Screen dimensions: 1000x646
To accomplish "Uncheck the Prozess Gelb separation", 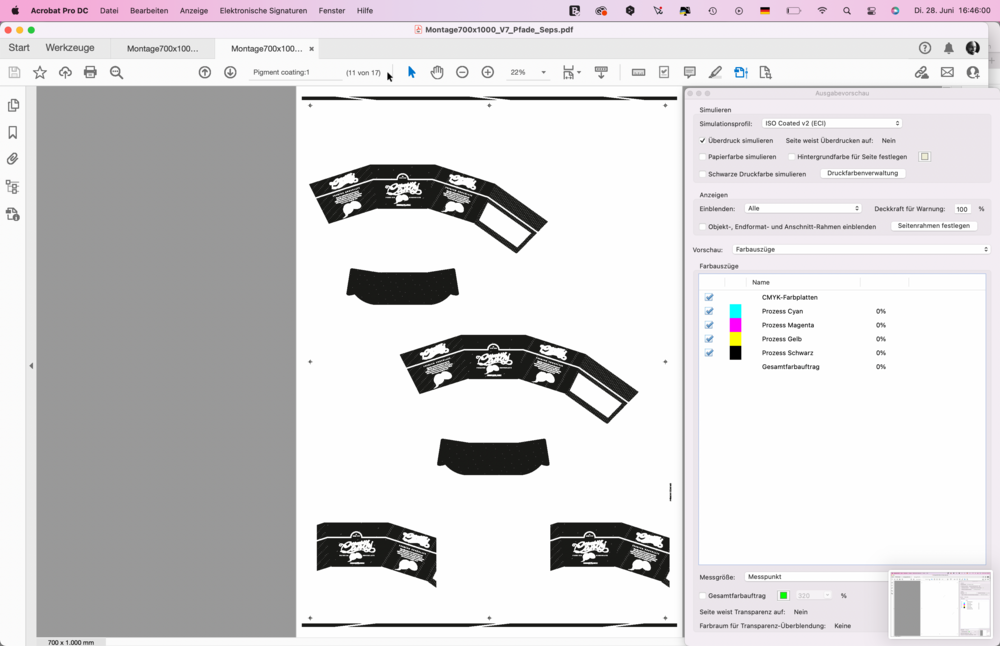I will click(x=709, y=339).
